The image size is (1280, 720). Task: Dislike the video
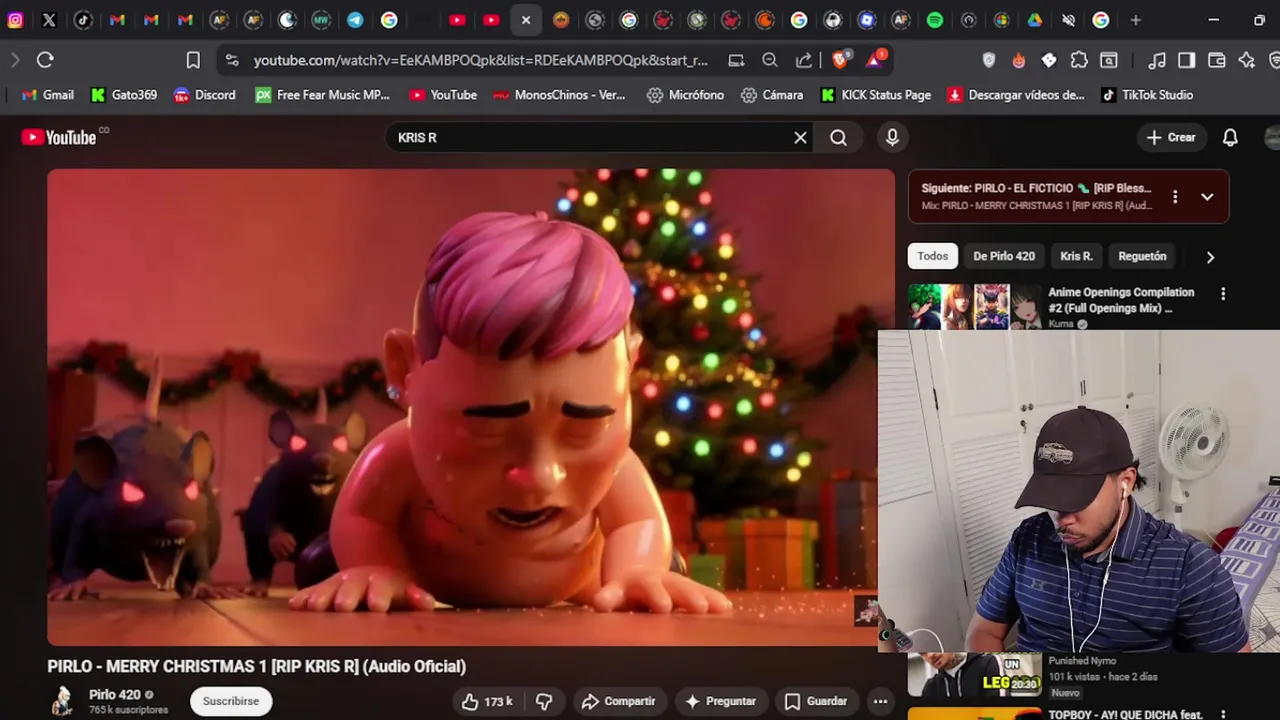(x=544, y=701)
